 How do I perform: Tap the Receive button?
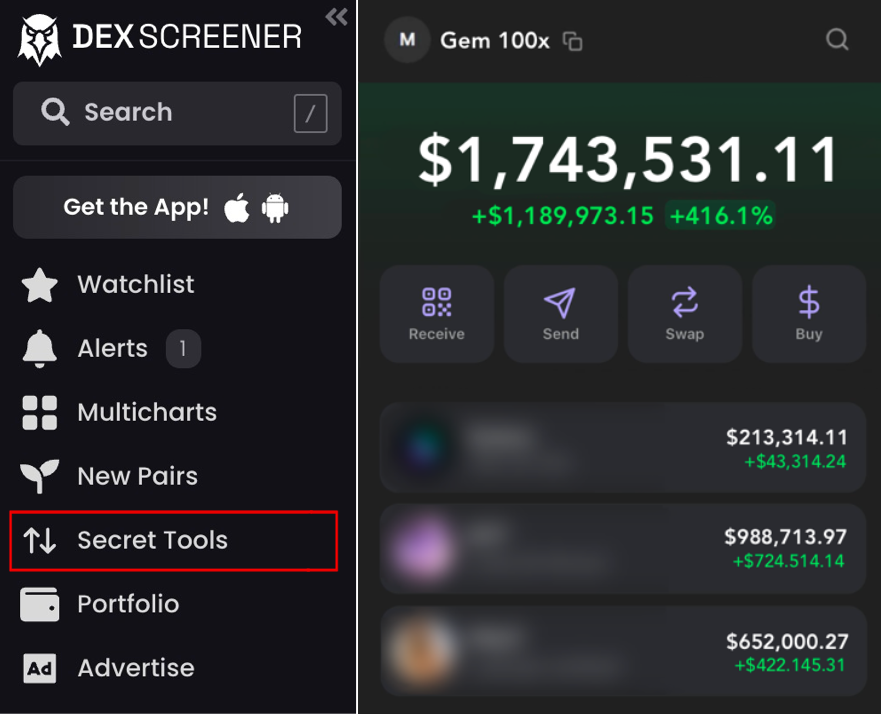click(x=437, y=314)
